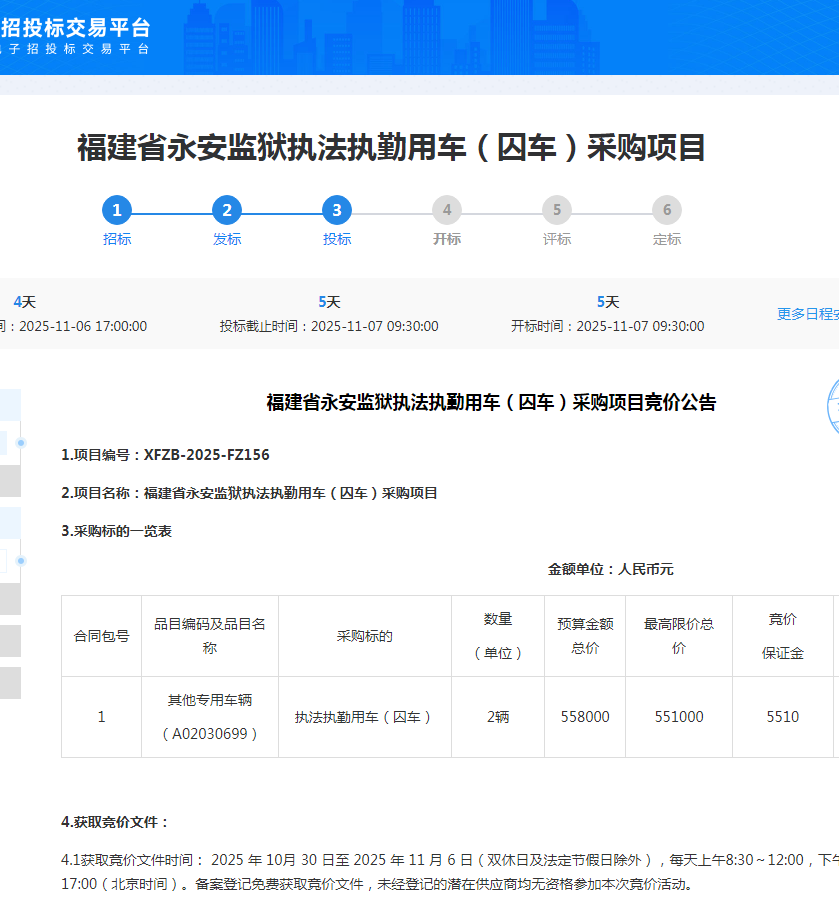
Task: Click the project number XFZB-2025-FZ156
Action: (206, 455)
